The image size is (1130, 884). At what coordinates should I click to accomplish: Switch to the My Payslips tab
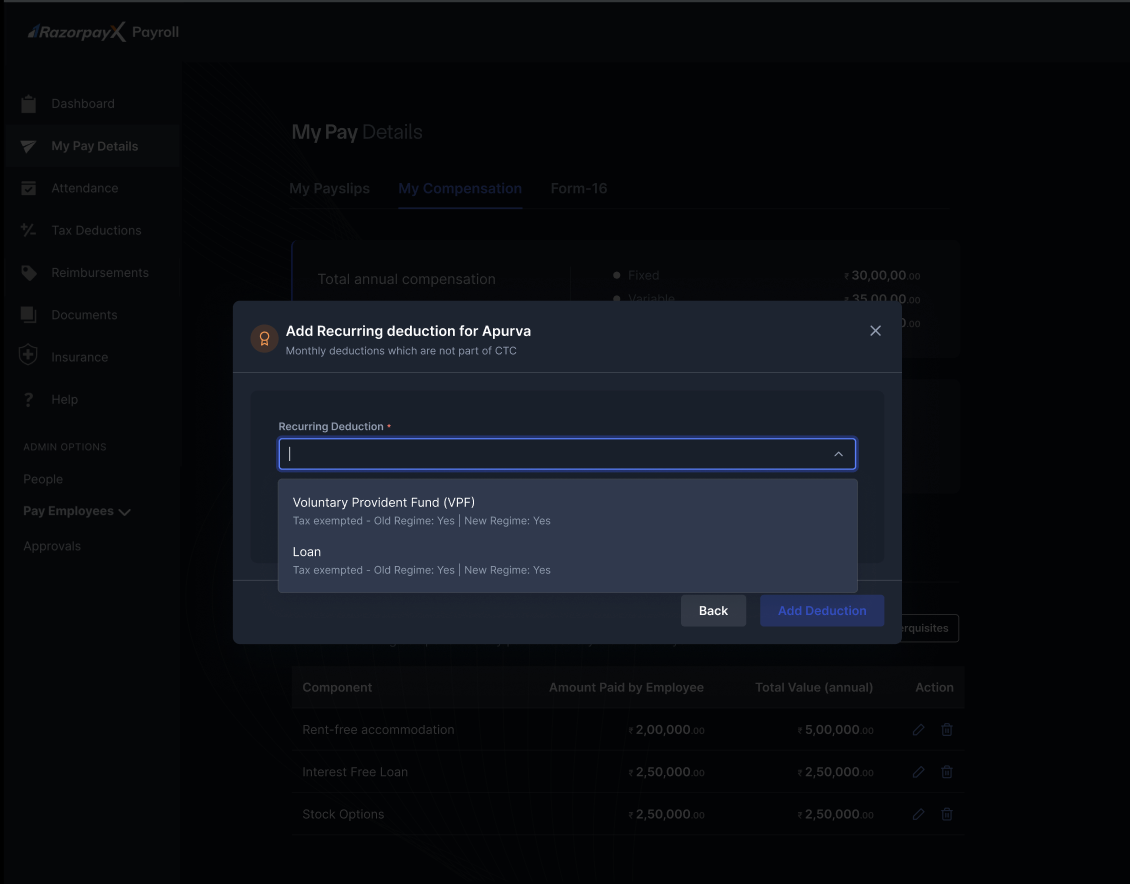click(329, 189)
